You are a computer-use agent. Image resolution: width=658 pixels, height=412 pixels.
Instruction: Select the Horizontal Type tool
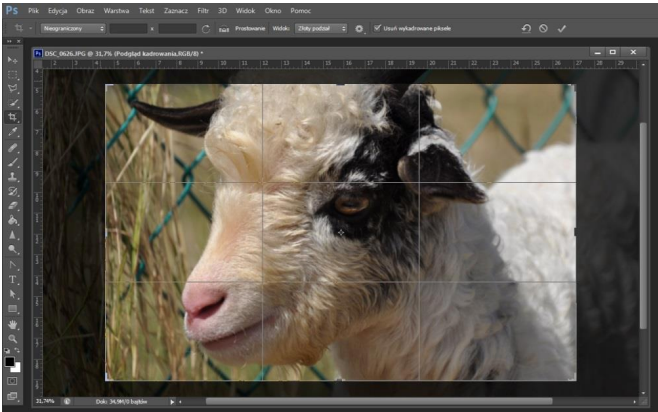[12, 279]
